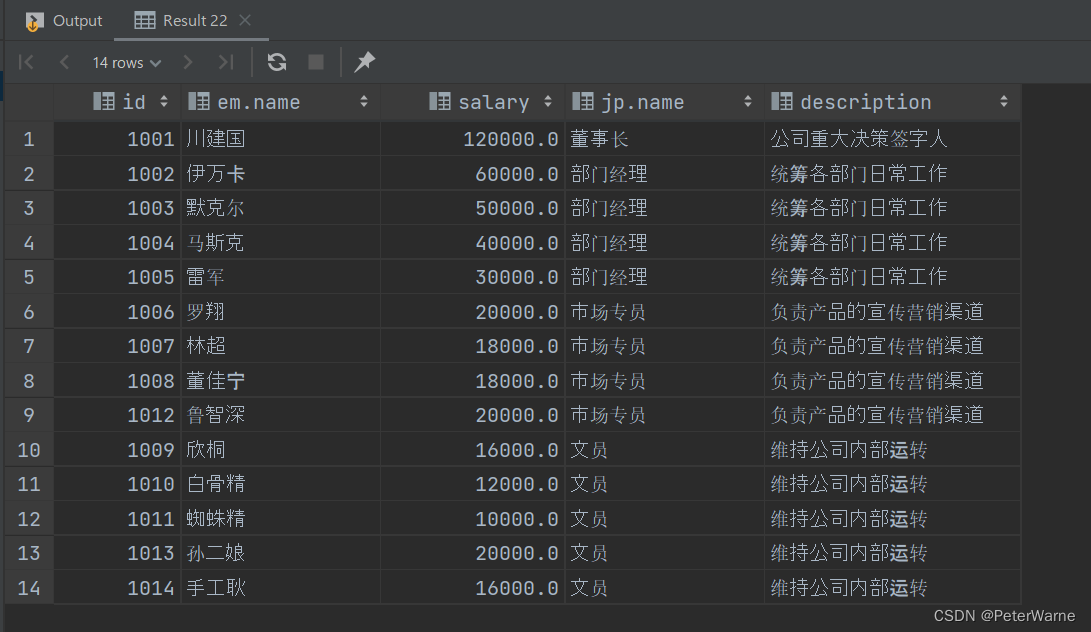Select id cell 1012
1091x632 pixels.
(117, 415)
